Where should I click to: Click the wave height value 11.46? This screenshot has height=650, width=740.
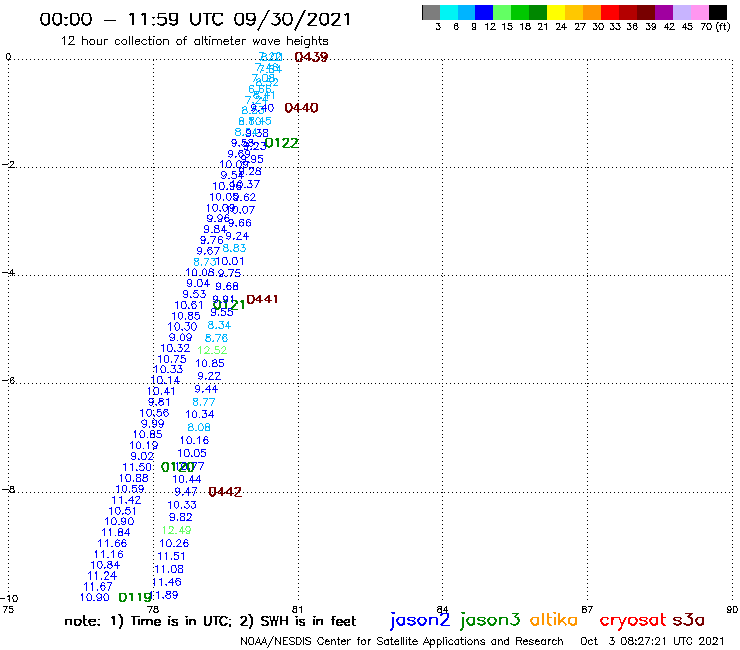(167, 582)
